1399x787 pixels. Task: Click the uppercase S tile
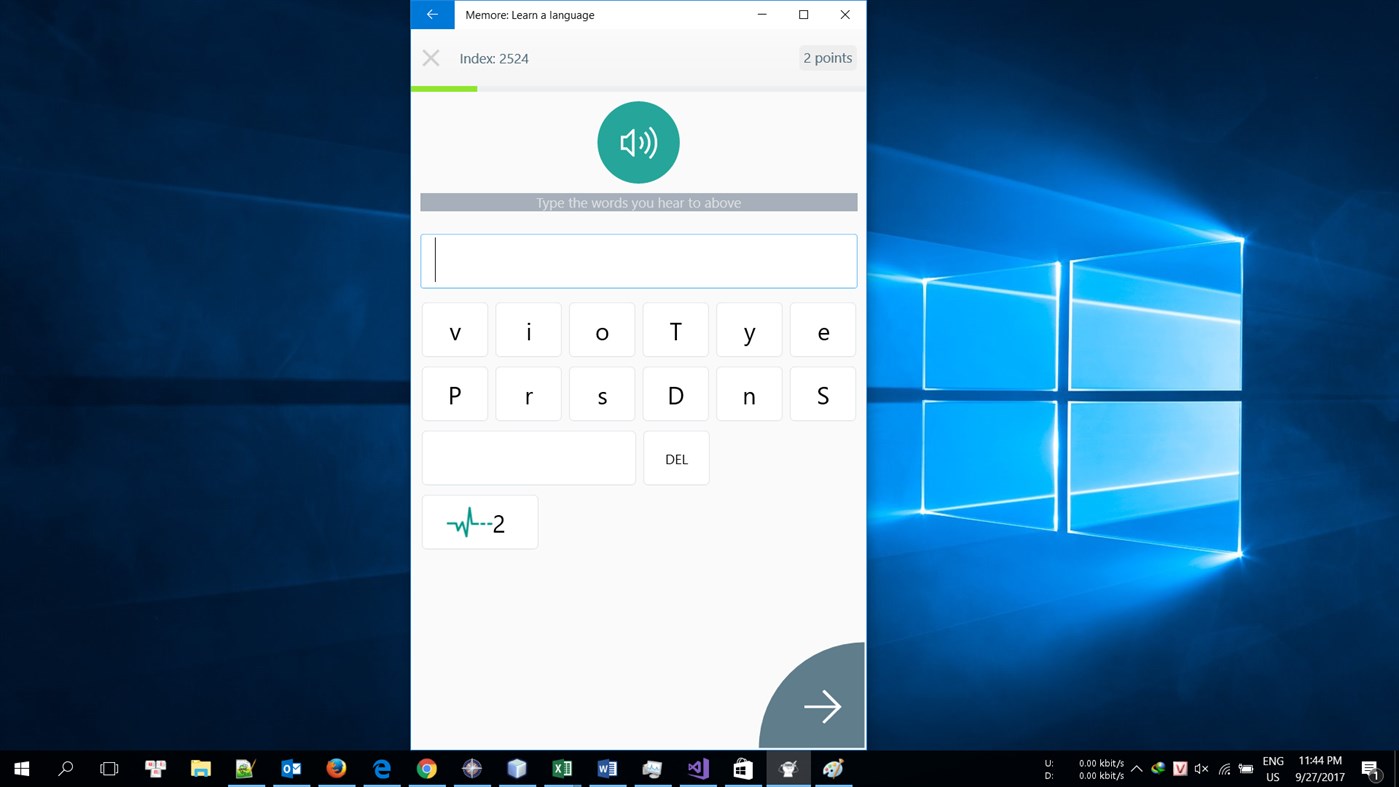pyautogui.click(x=822, y=394)
